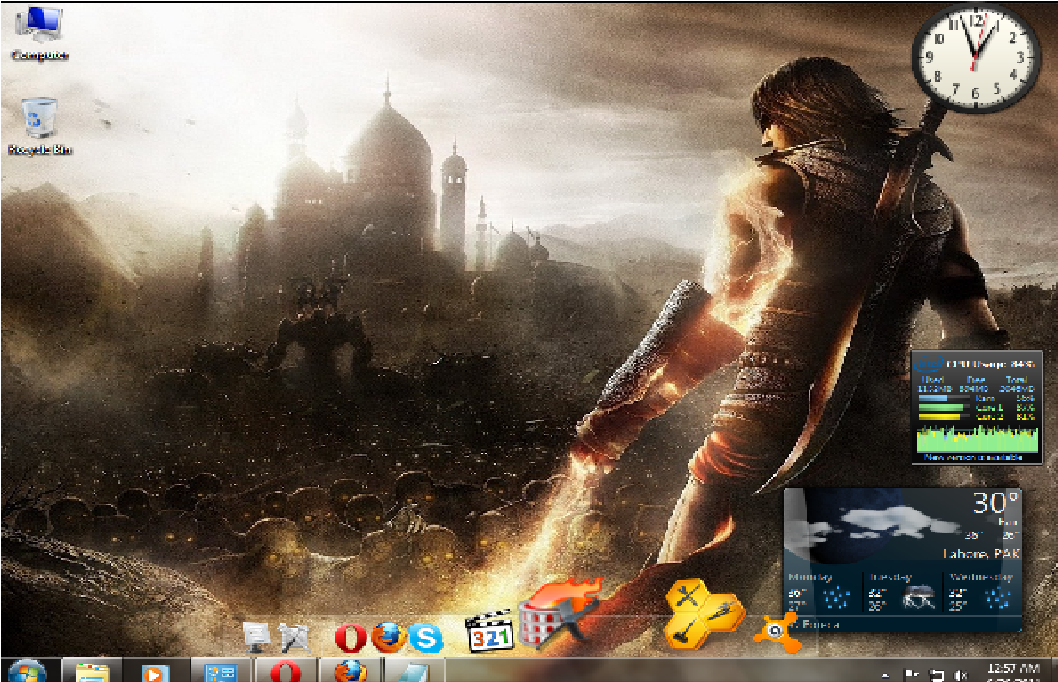The width and height of the screenshot is (1058, 682).
Task: Click the monitor icon in the dock
Action: [256, 637]
